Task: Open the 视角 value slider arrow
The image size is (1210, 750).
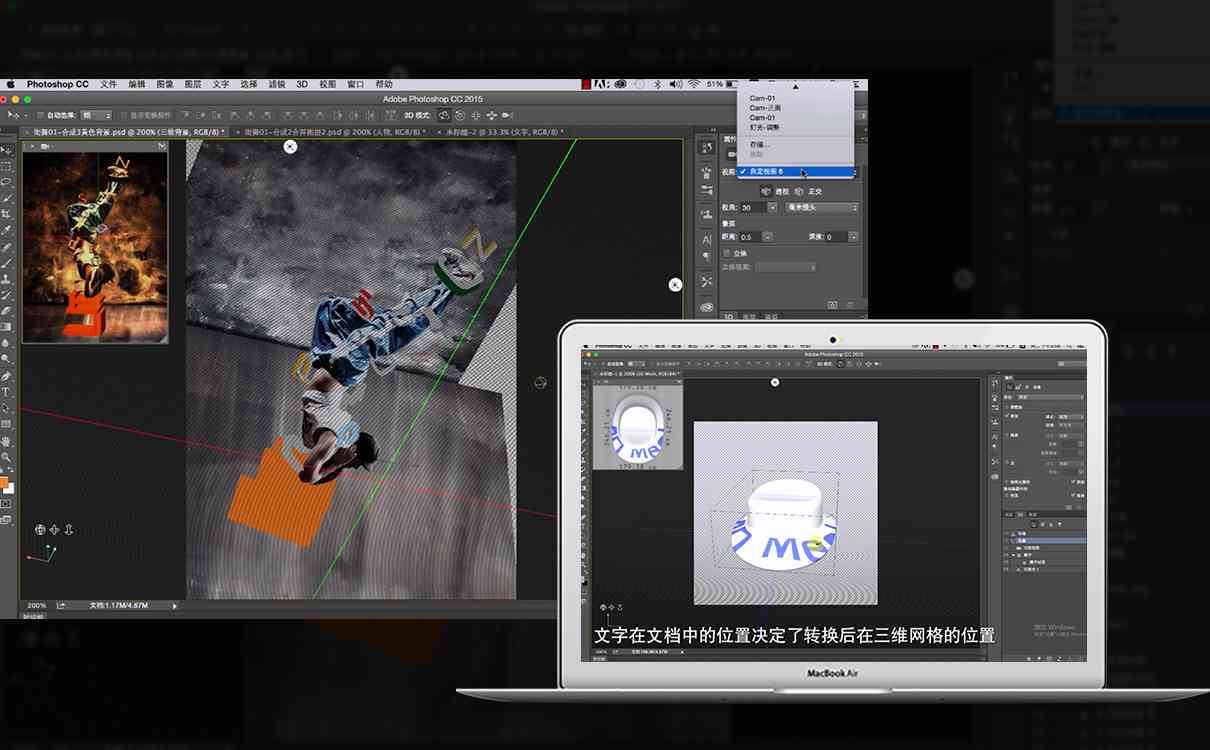Action: pyautogui.click(x=772, y=207)
